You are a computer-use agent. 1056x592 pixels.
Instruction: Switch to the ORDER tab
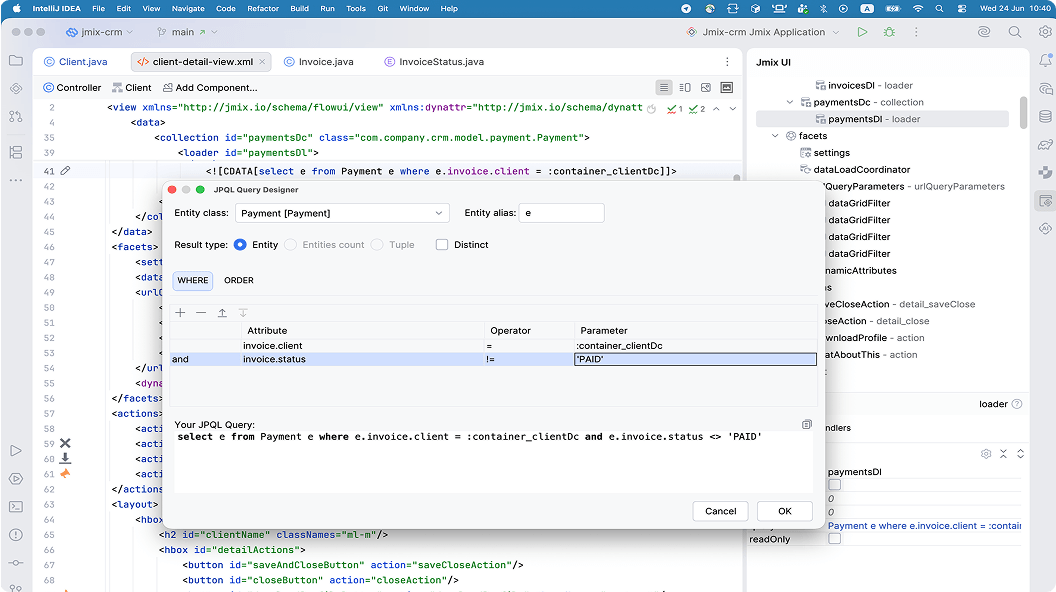click(x=238, y=280)
